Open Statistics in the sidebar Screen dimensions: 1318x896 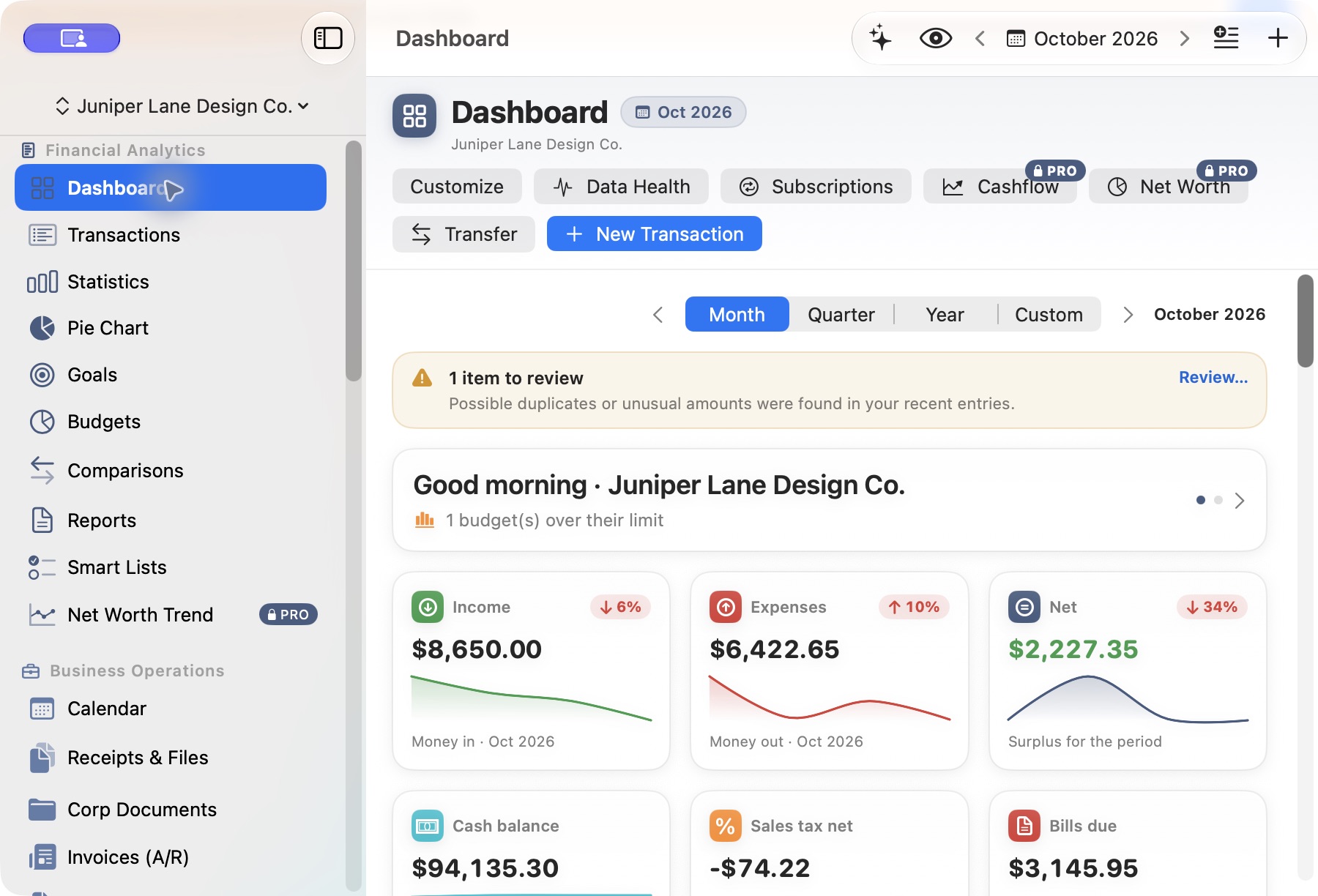click(171, 282)
